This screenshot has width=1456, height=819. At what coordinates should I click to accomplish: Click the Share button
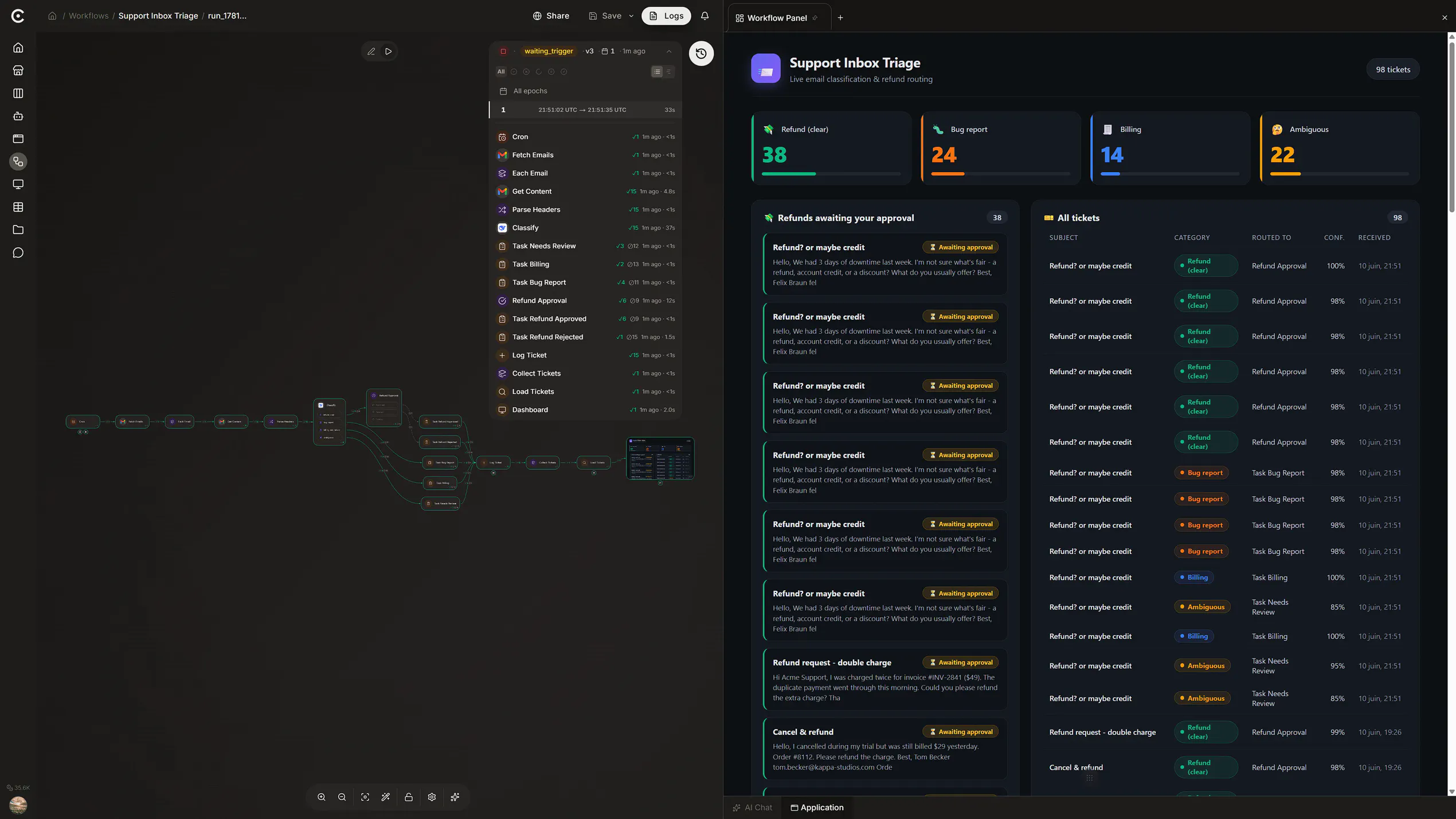pos(551,16)
